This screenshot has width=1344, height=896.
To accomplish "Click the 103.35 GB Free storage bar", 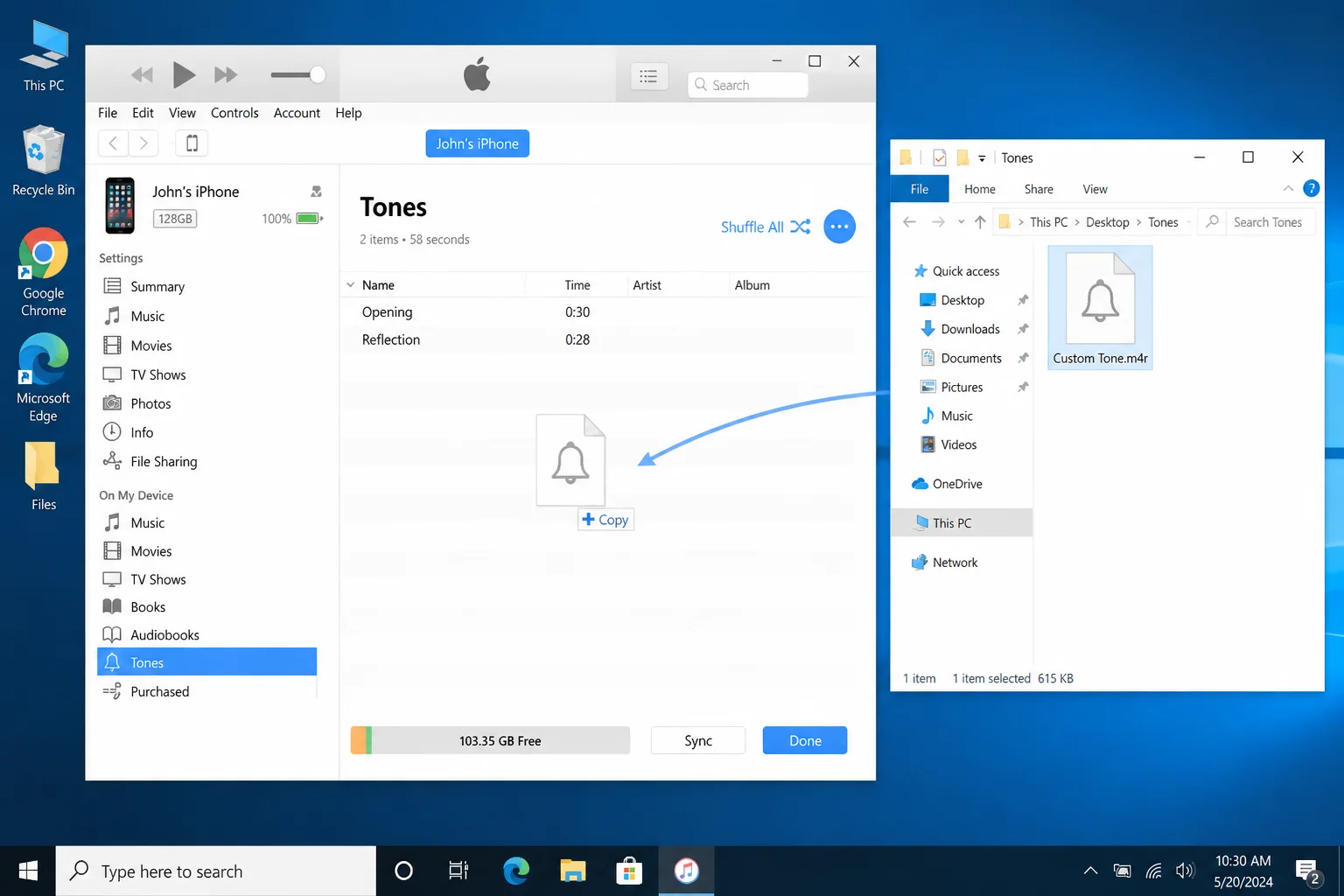I will (x=490, y=740).
